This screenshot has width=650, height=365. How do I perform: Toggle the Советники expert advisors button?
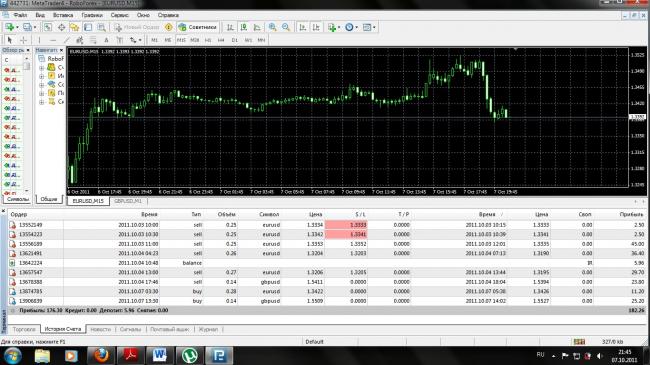click(x=198, y=27)
